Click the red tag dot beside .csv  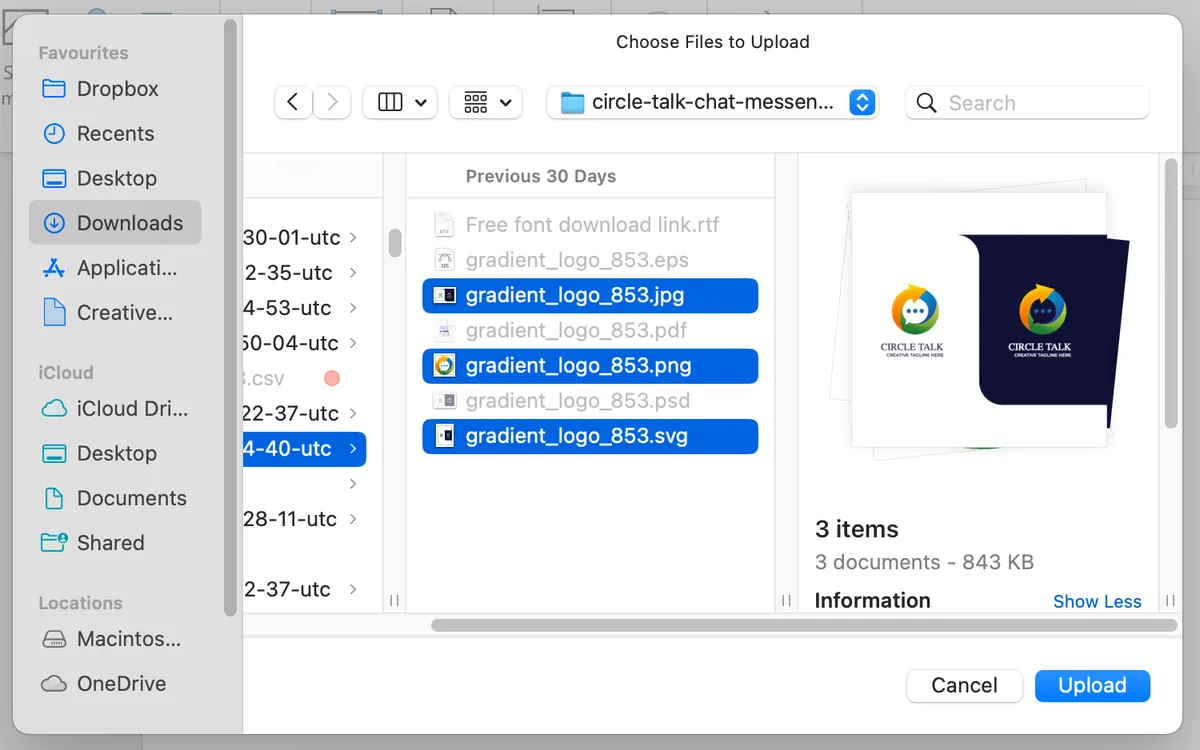[332, 378]
